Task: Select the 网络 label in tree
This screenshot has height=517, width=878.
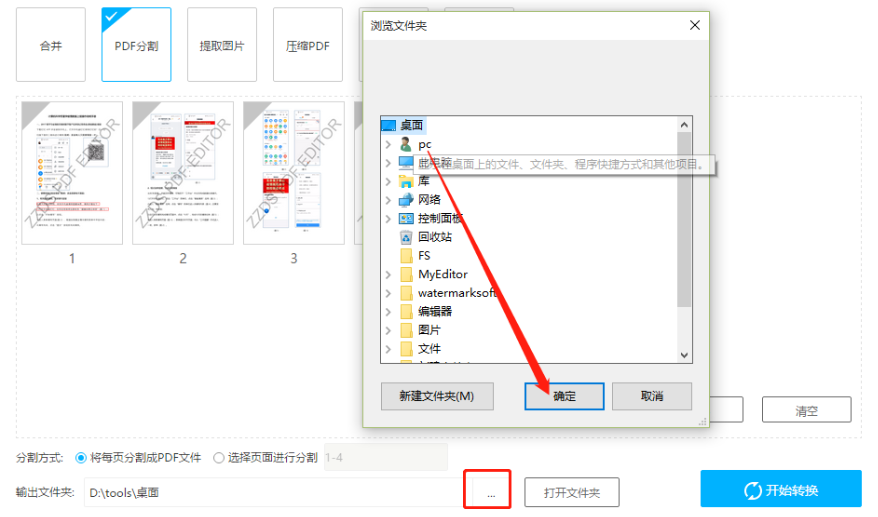Action: (429, 200)
